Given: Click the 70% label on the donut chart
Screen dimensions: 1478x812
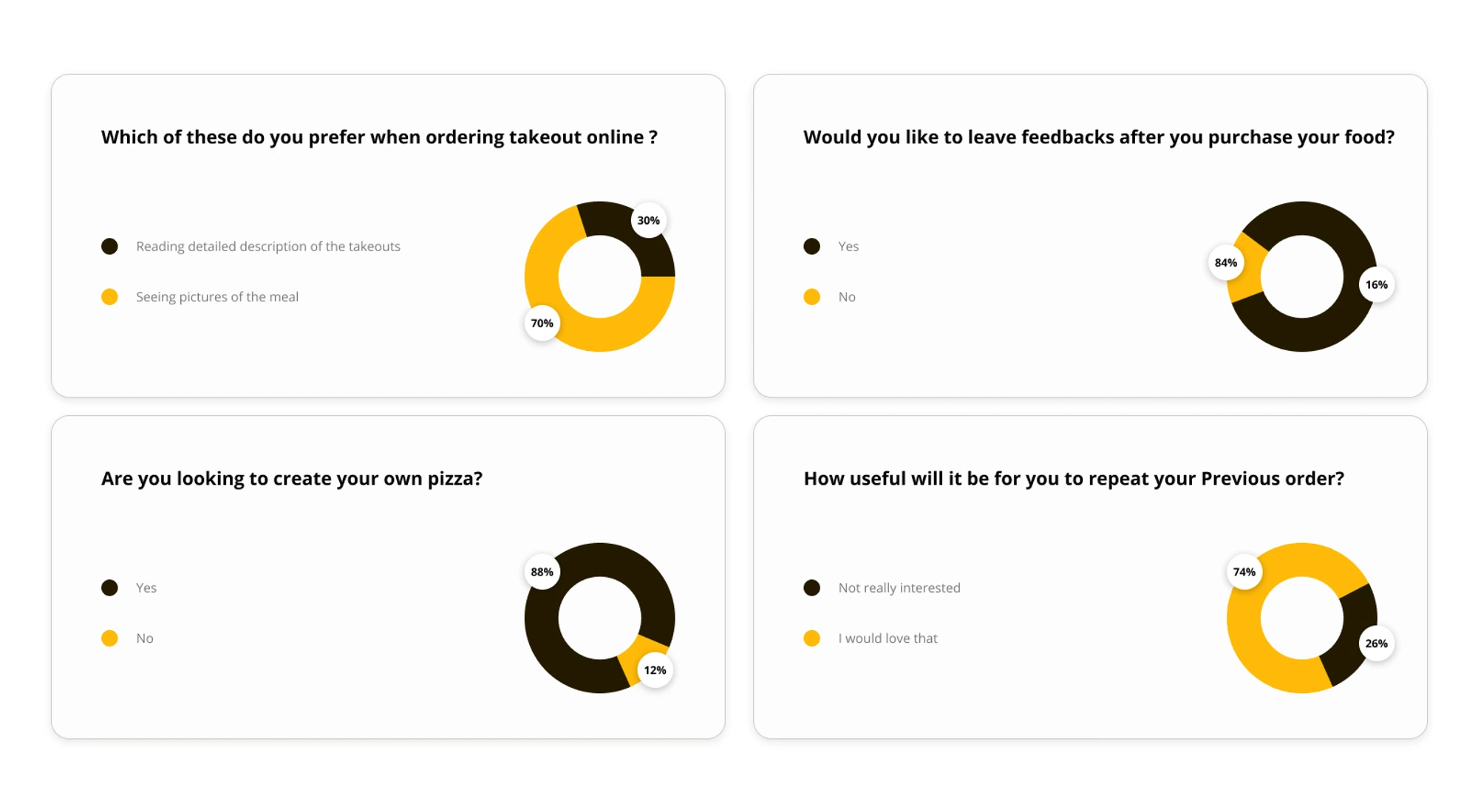Looking at the screenshot, I should [542, 323].
